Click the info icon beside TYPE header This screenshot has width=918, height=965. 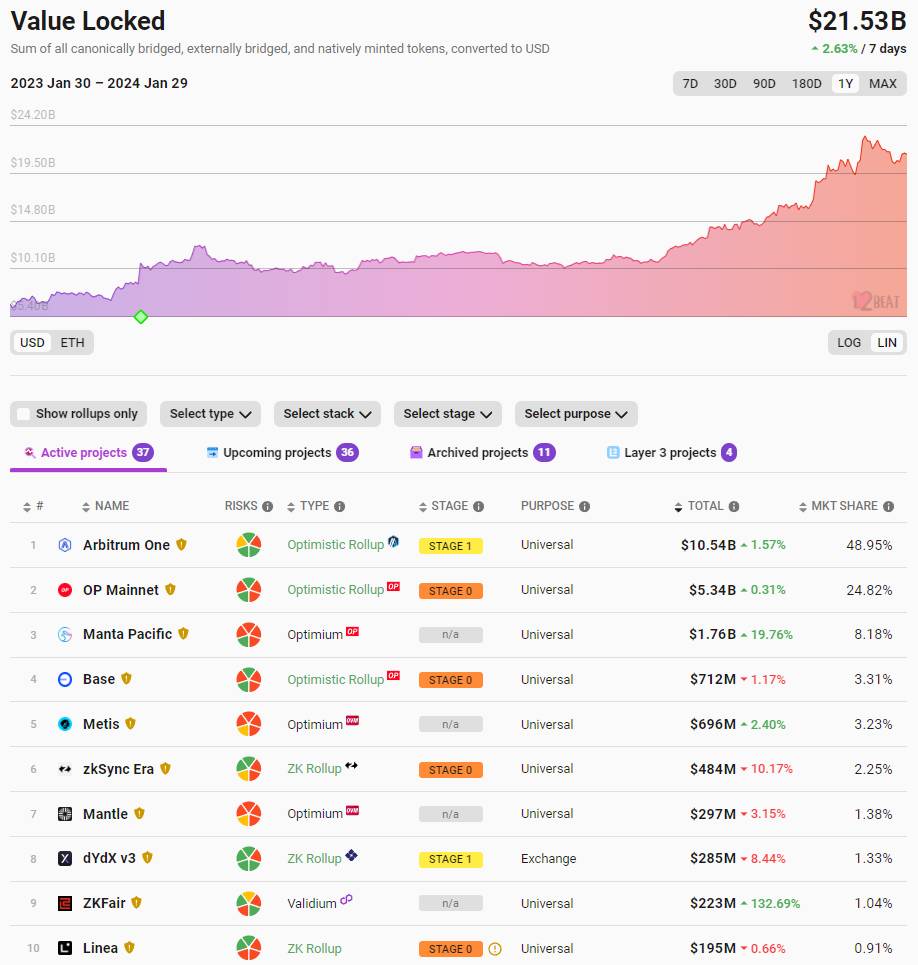tap(339, 507)
